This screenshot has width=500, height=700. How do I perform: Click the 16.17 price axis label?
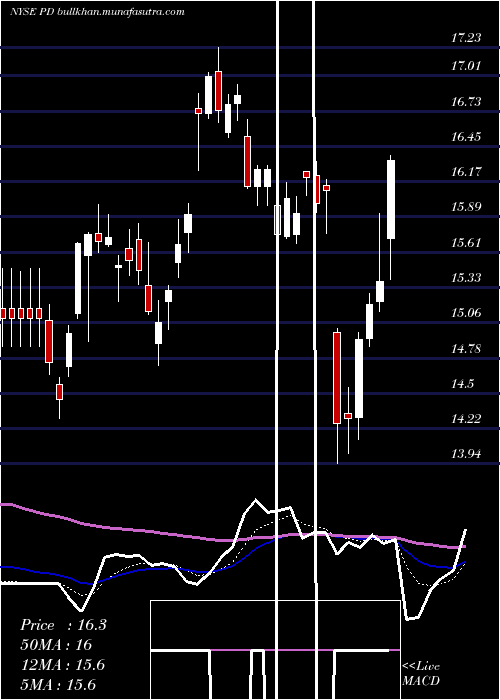[466, 171]
